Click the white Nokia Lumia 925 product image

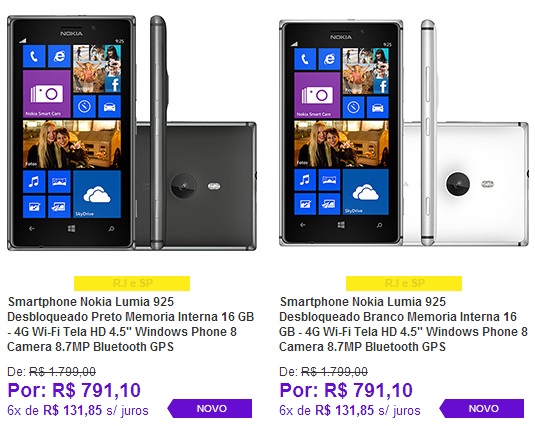pyautogui.click(x=404, y=133)
